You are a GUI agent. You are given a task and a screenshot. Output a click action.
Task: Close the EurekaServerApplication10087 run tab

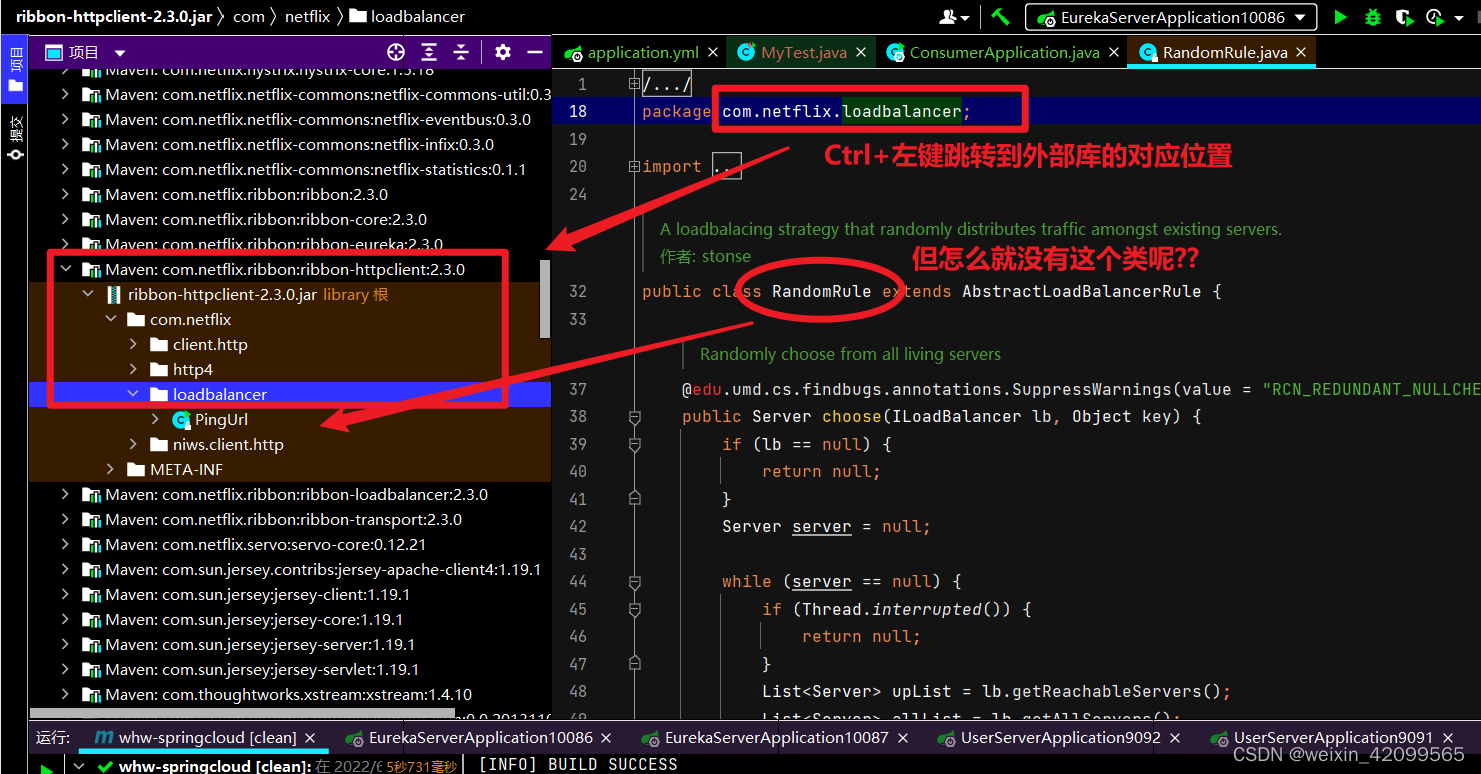903,738
